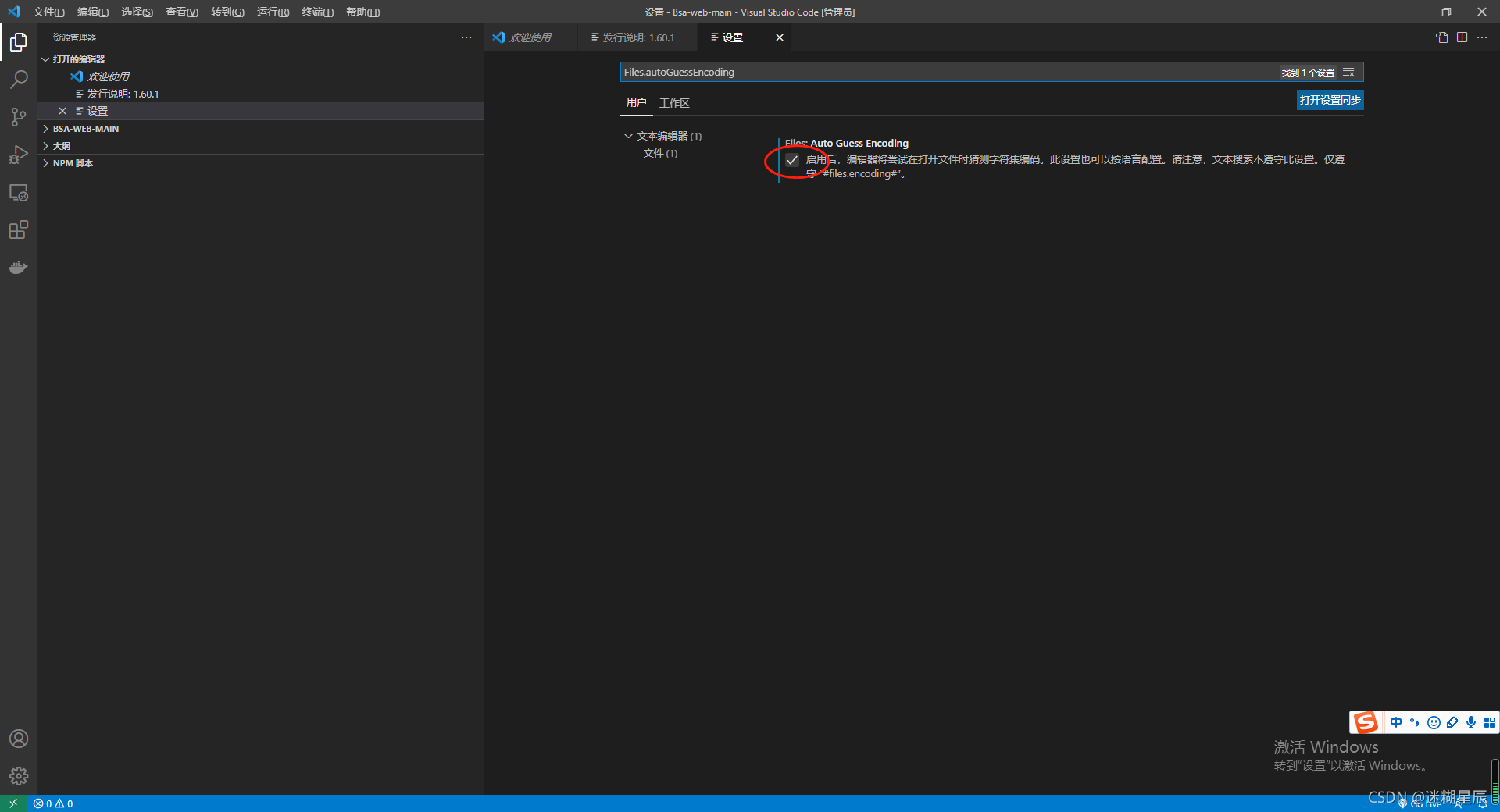
Task: Click the 找到 1 个设置 result count
Action: coord(1308,73)
